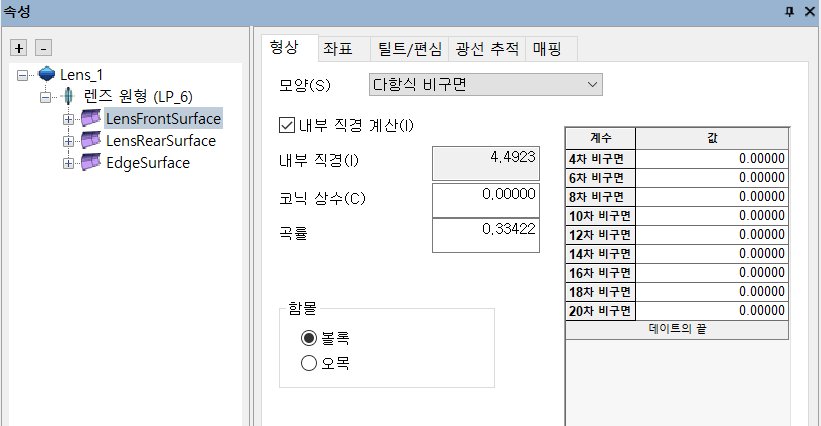The height and width of the screenshot is (426, 821).
Task: Click the 18차 비구면 row header
Action: point(601,292)
